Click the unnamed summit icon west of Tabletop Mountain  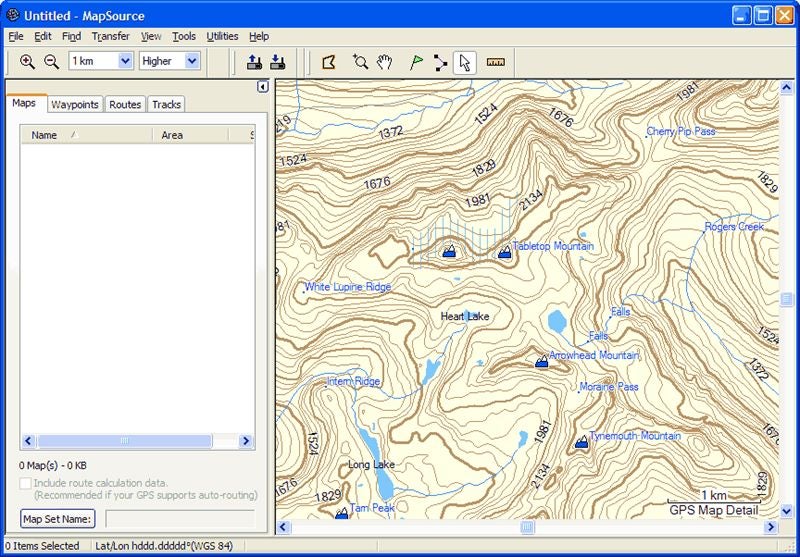[x=449, y=250]
